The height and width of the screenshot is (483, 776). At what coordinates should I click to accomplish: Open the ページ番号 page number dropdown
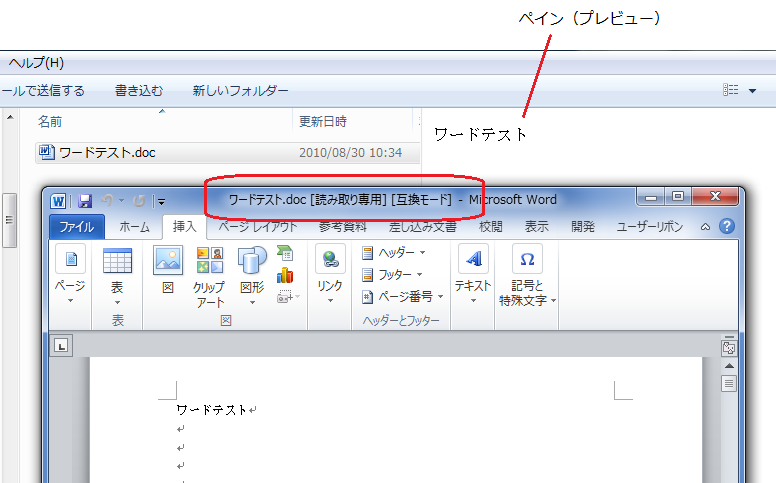click(x=402, y=296)
